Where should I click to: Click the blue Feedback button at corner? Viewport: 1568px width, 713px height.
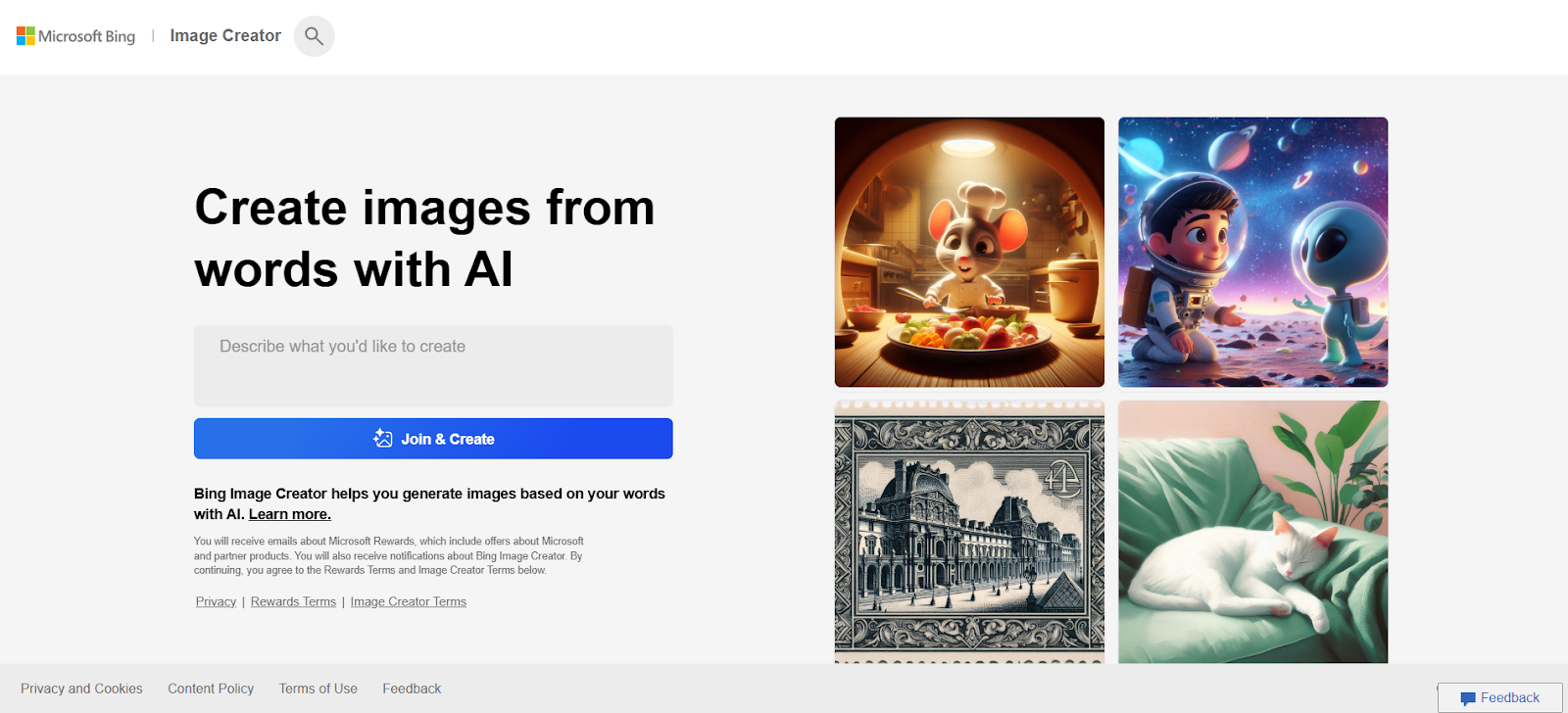pos(1500,697)
